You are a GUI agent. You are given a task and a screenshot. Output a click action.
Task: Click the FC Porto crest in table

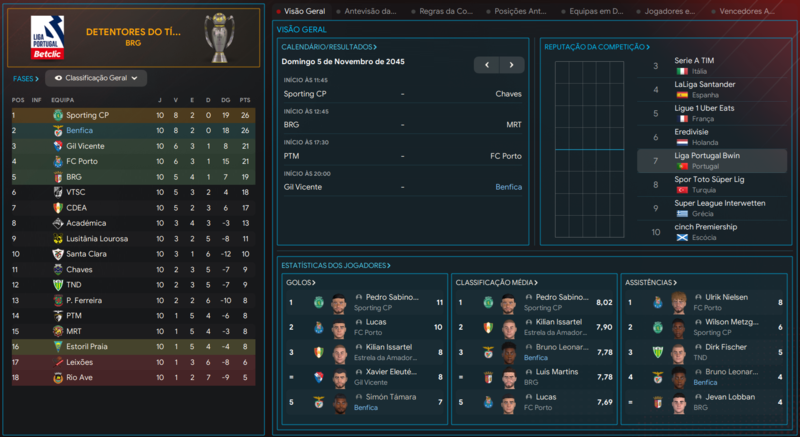pos(58,161)
